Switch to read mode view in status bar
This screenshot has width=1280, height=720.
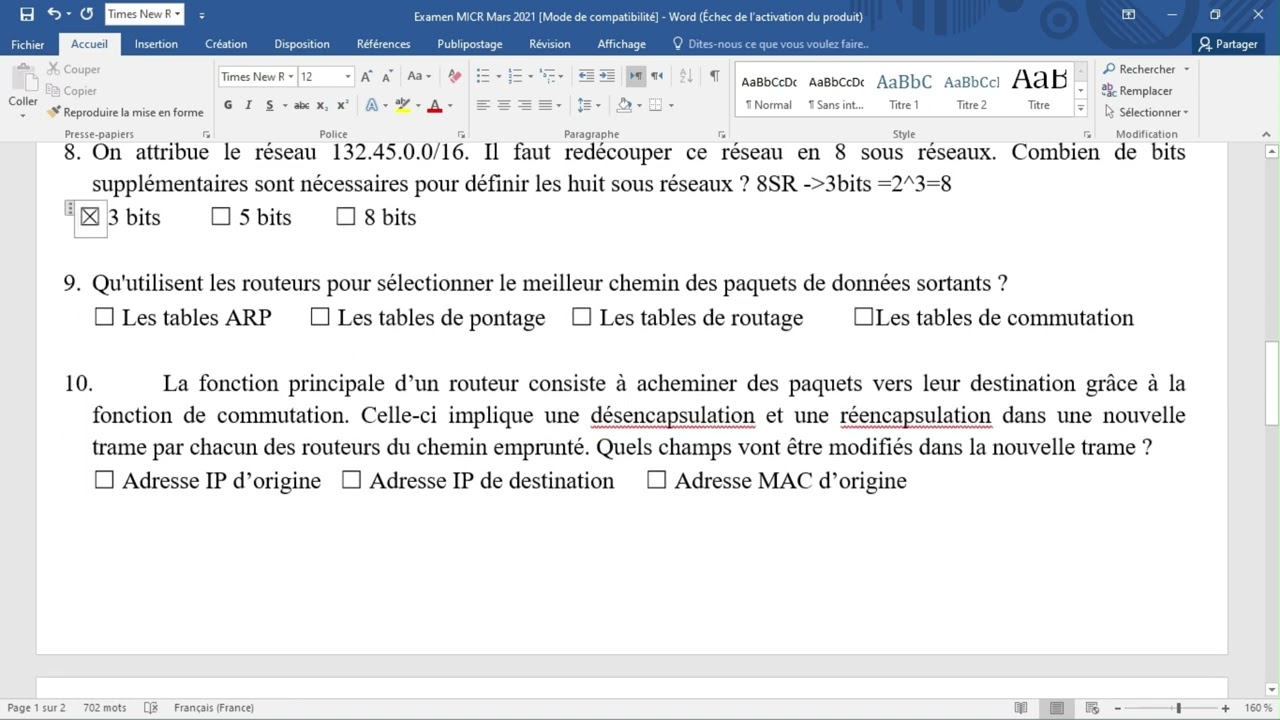(1021, 708)
